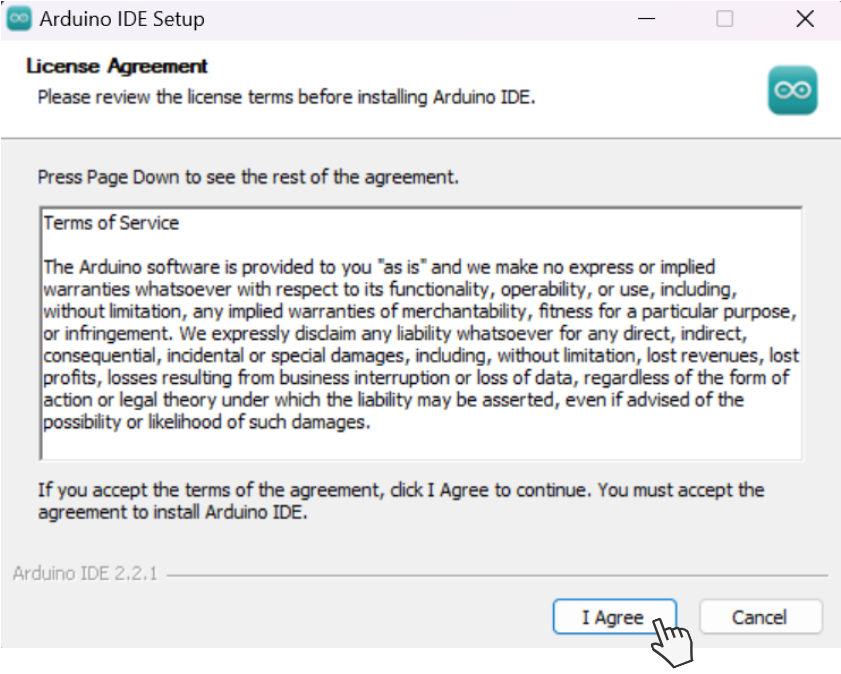Click the Press Page Down instruction text
This screenshot has height=674, width=841.
click(x=248, y=177)
